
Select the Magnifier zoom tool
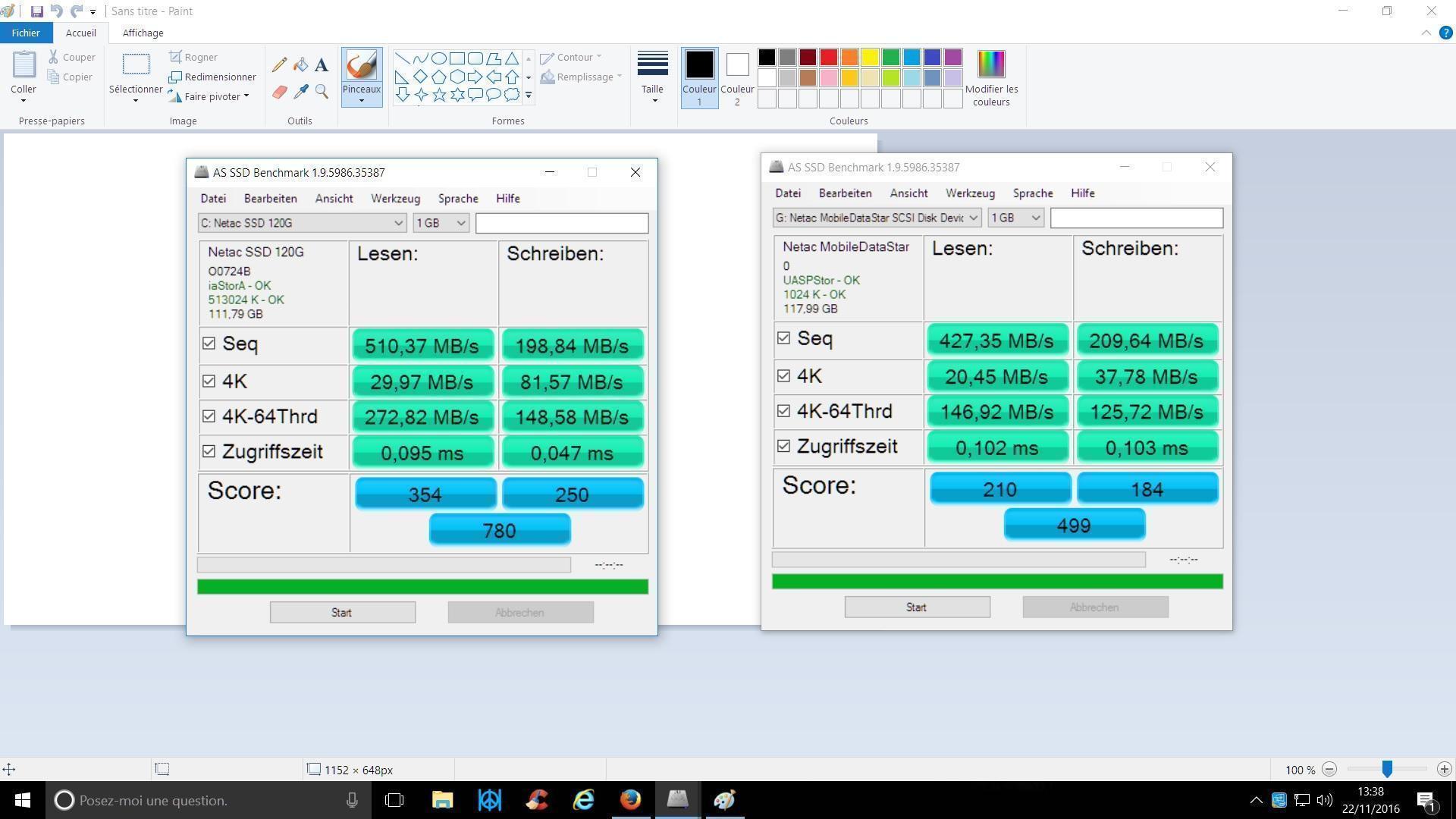[322, 92]
